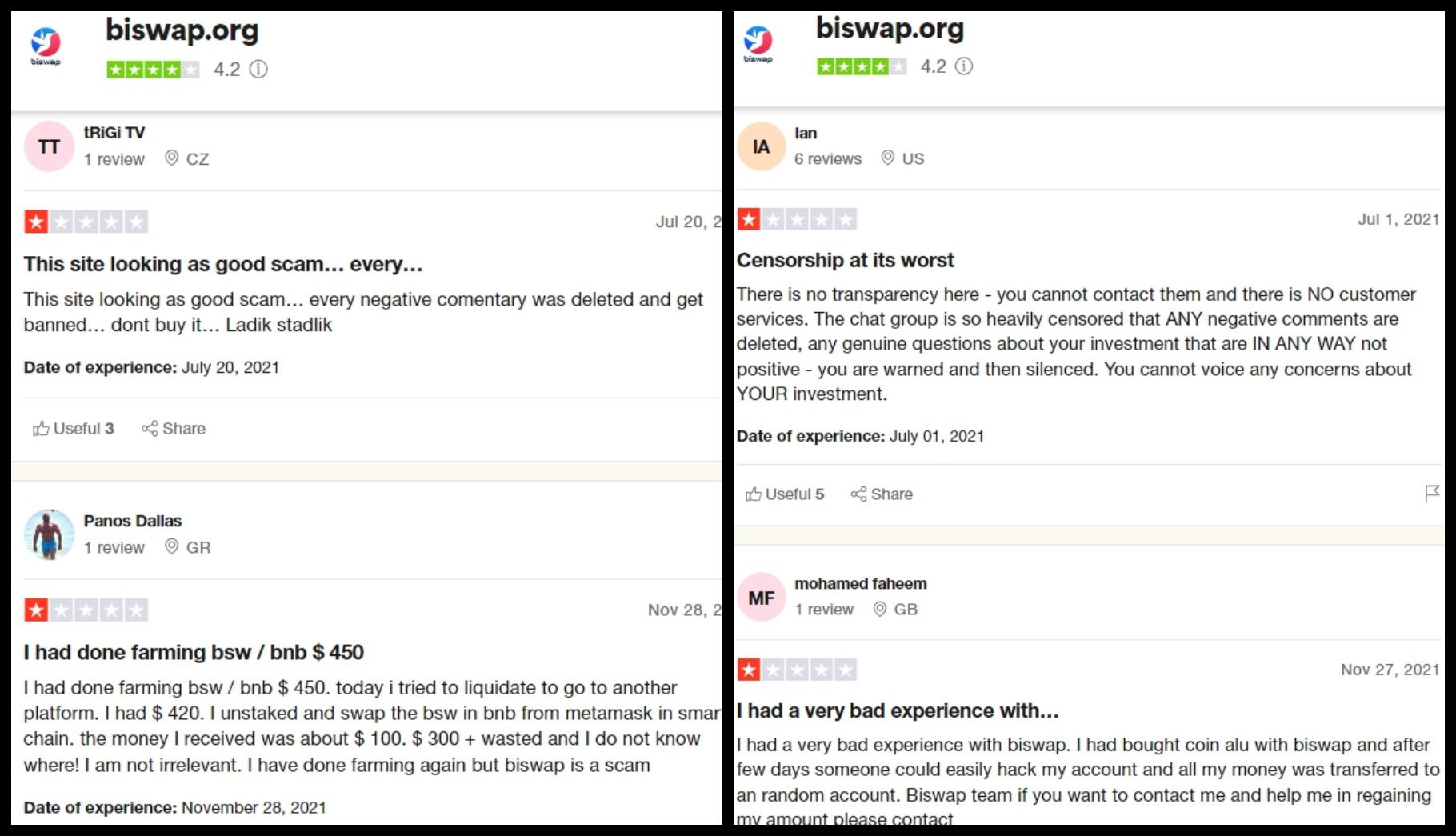This screenshot has height=836, width=1456.
Task: Mark Ian's review as Useful
Action: (x=785, y=494)
